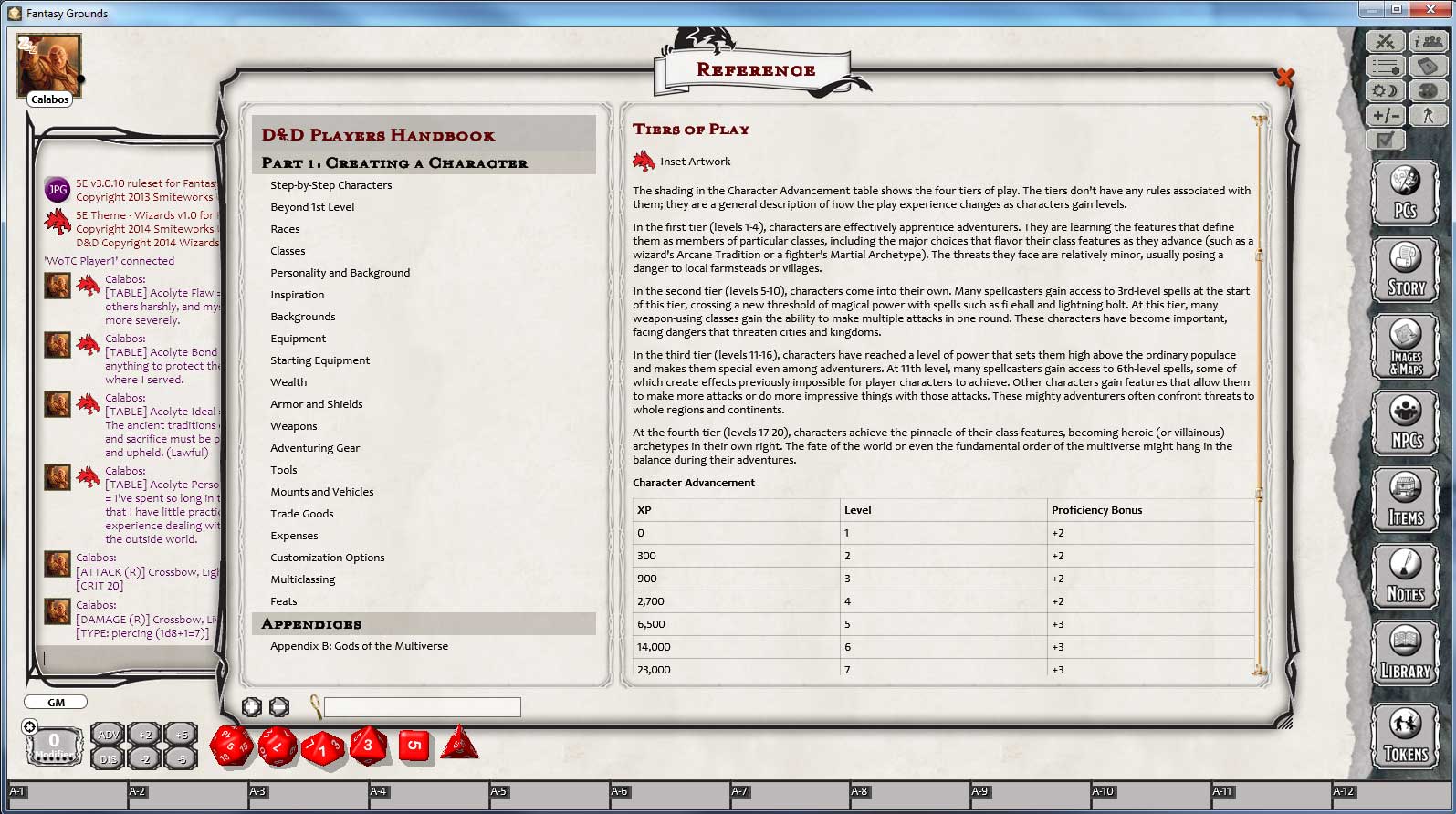This screenshot has width=1456, height=814.
Task: Open the Tokens sidebar button
Action: (x=1405, y=736)
